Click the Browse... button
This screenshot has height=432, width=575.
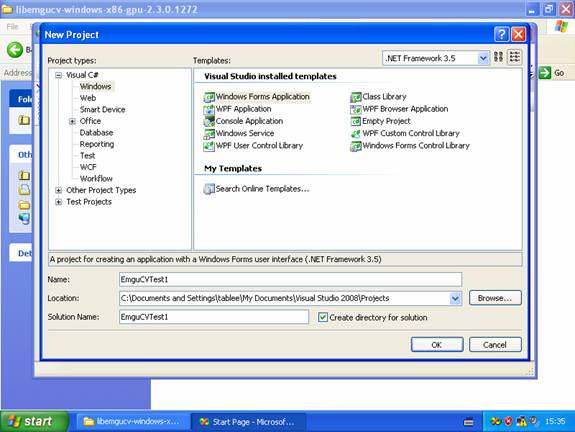495,298
